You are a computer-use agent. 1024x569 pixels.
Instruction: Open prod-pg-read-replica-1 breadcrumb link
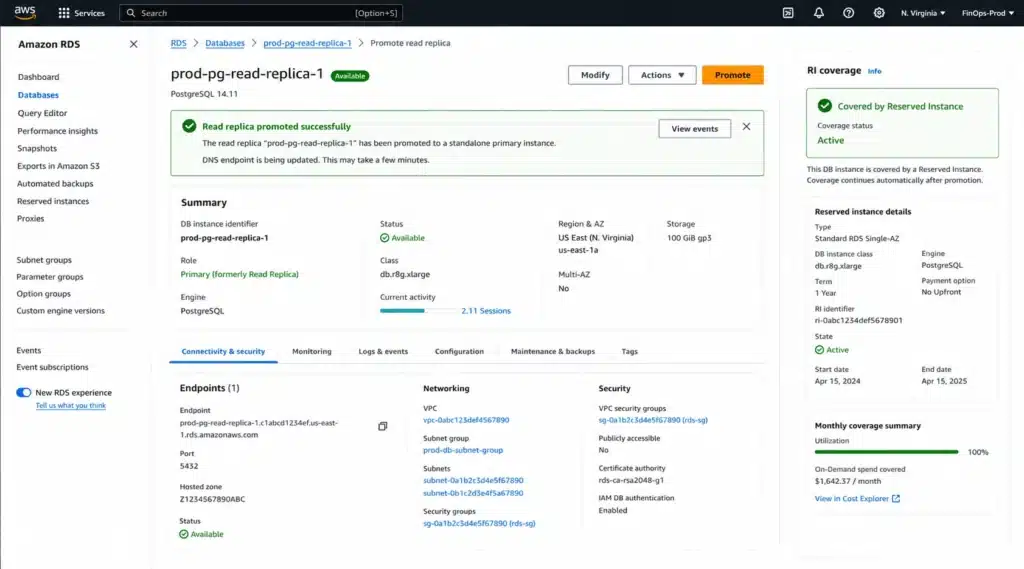[x=307, y=43]
